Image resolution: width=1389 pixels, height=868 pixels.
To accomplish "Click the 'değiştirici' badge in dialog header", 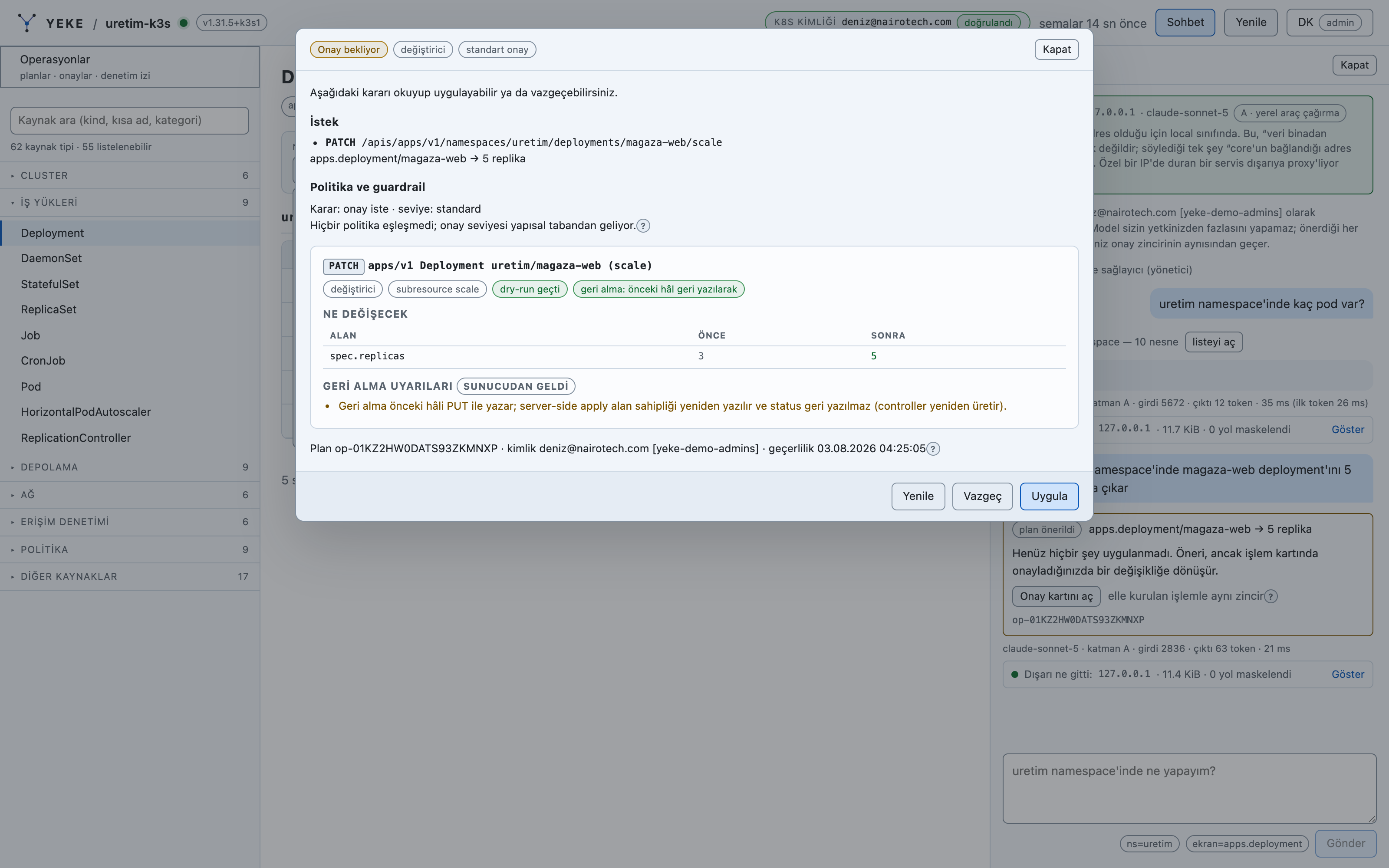I will tap(422, 49).
